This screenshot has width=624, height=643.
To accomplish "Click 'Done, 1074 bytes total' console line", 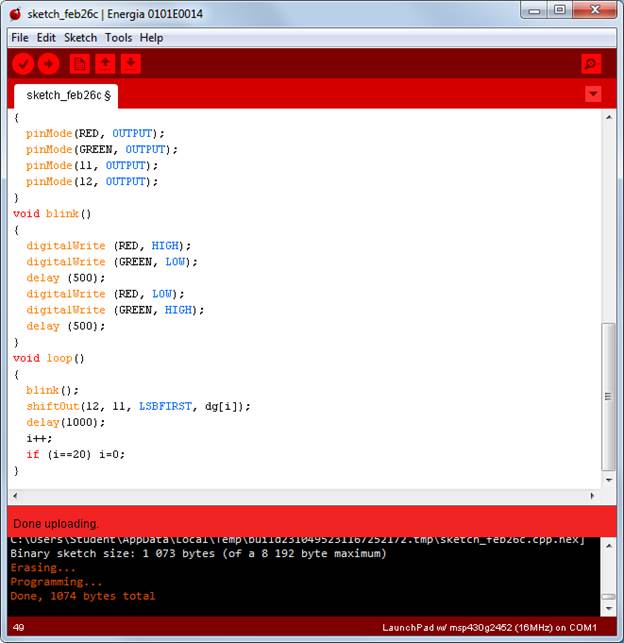I will click(83, 596).
